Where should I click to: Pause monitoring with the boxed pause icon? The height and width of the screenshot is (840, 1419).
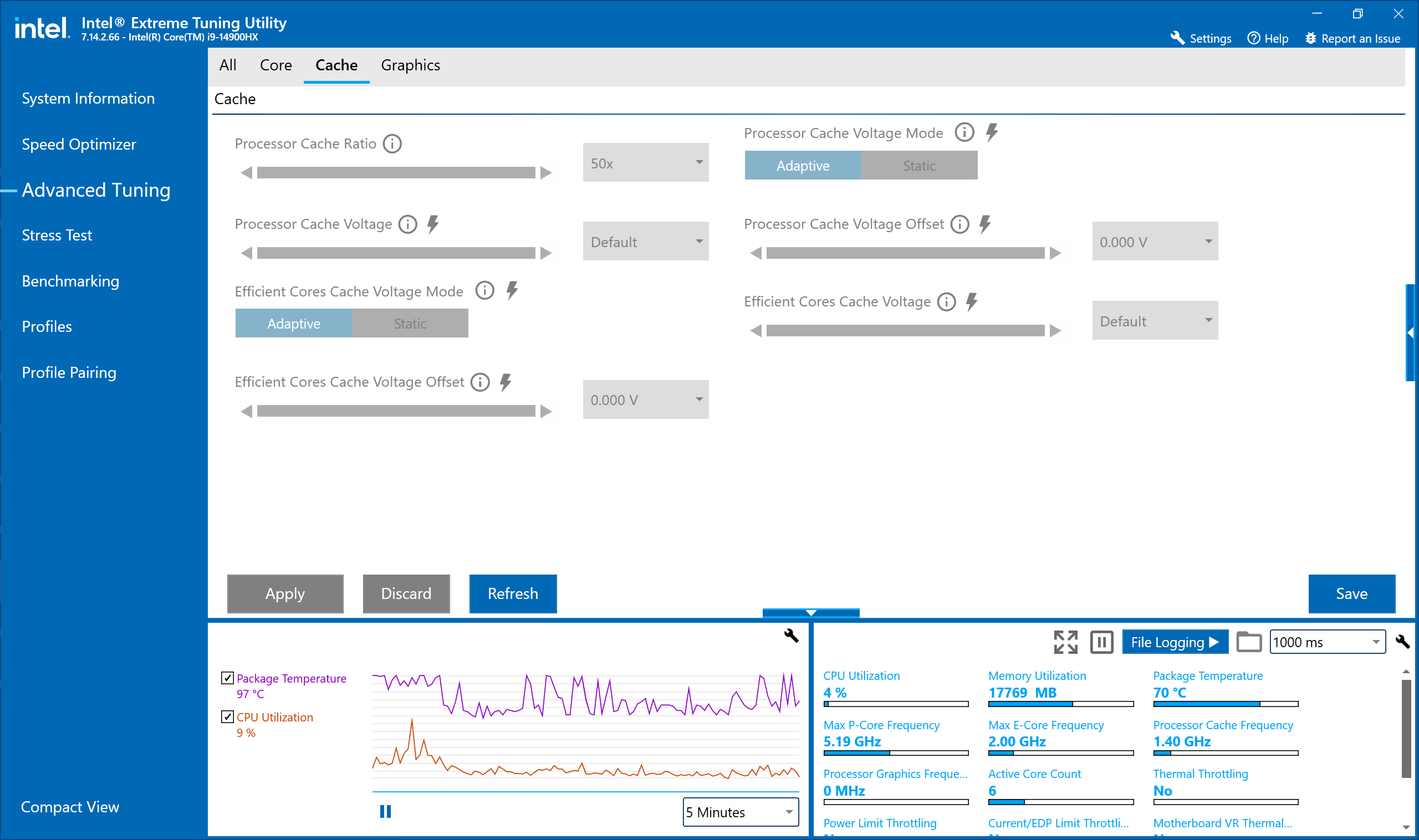[1101, 642]
